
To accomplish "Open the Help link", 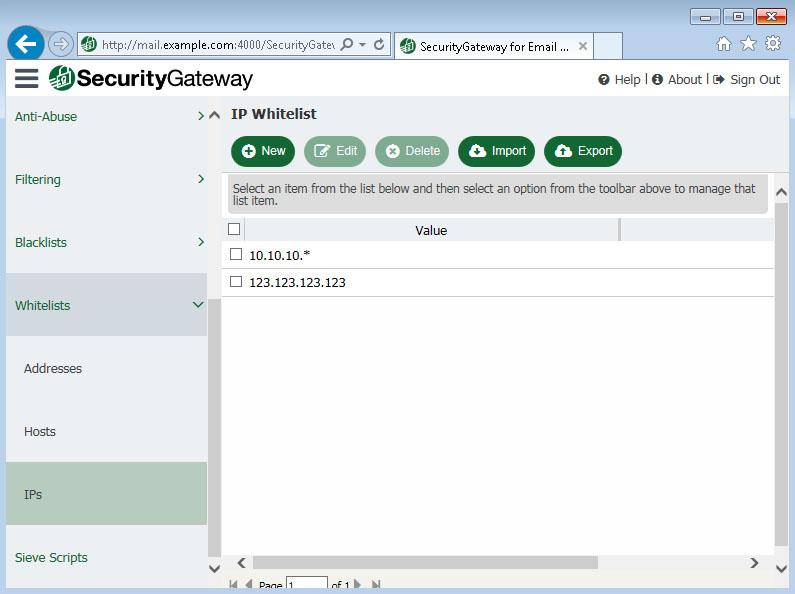I will click(619, 80).
